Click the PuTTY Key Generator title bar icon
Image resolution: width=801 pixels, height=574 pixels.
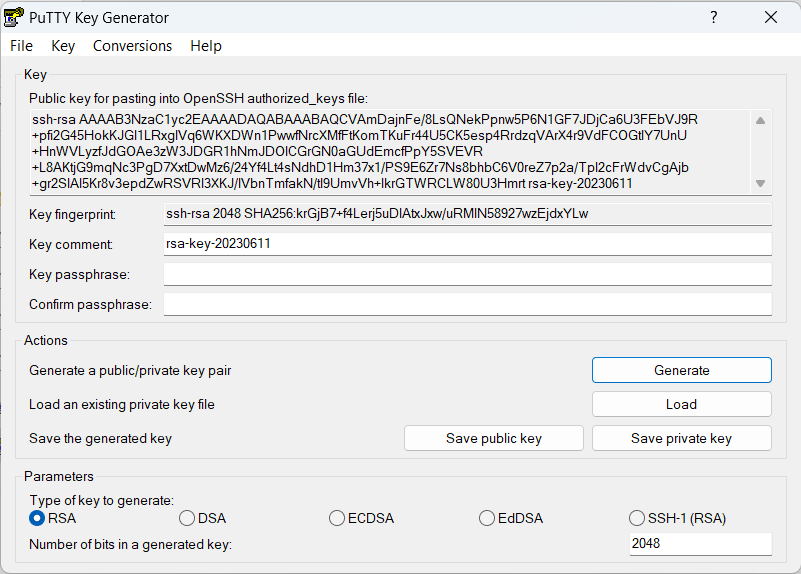tap(15, 17)
